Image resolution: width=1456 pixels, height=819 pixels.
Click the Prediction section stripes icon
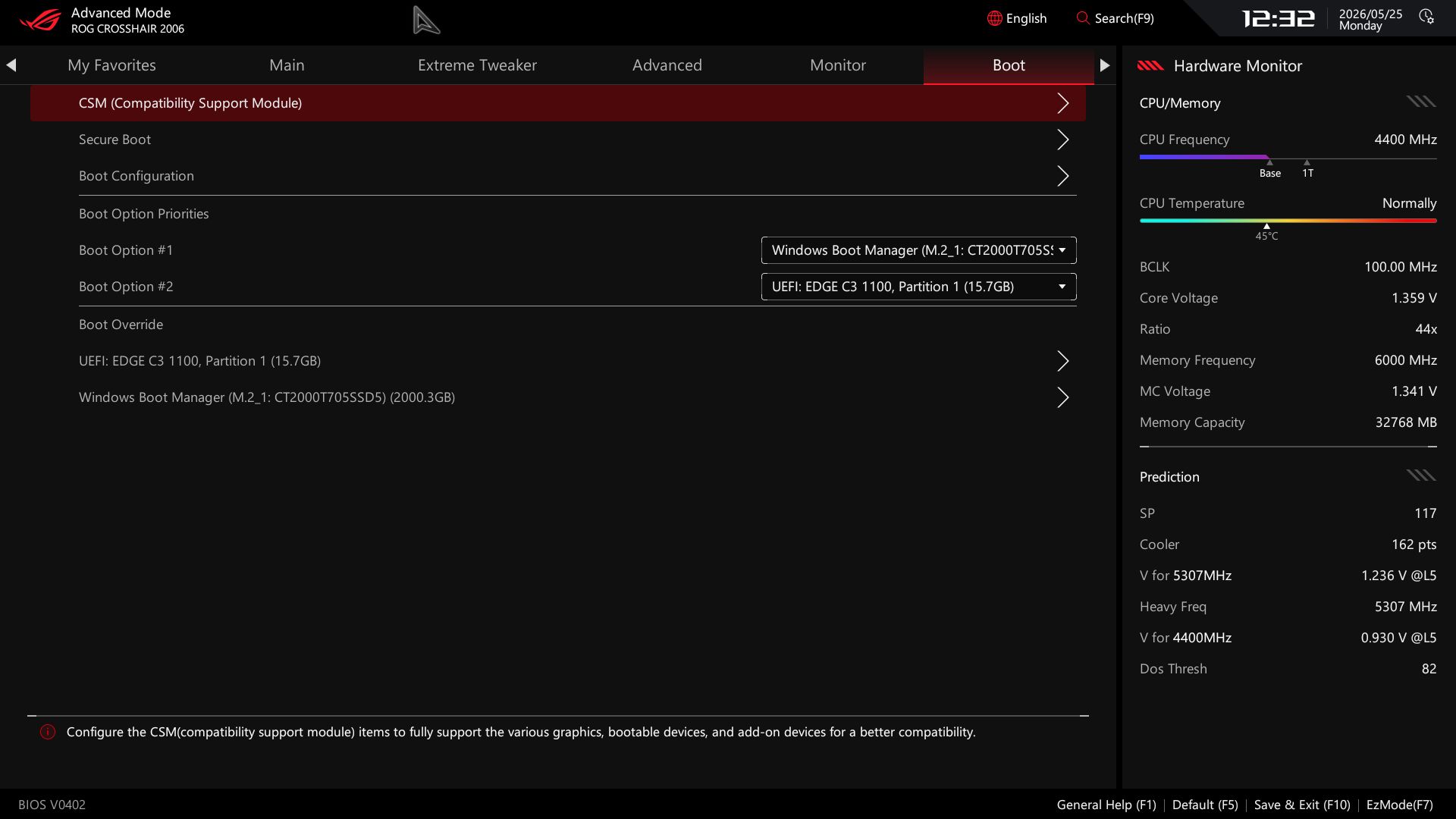click(1421, 475)
